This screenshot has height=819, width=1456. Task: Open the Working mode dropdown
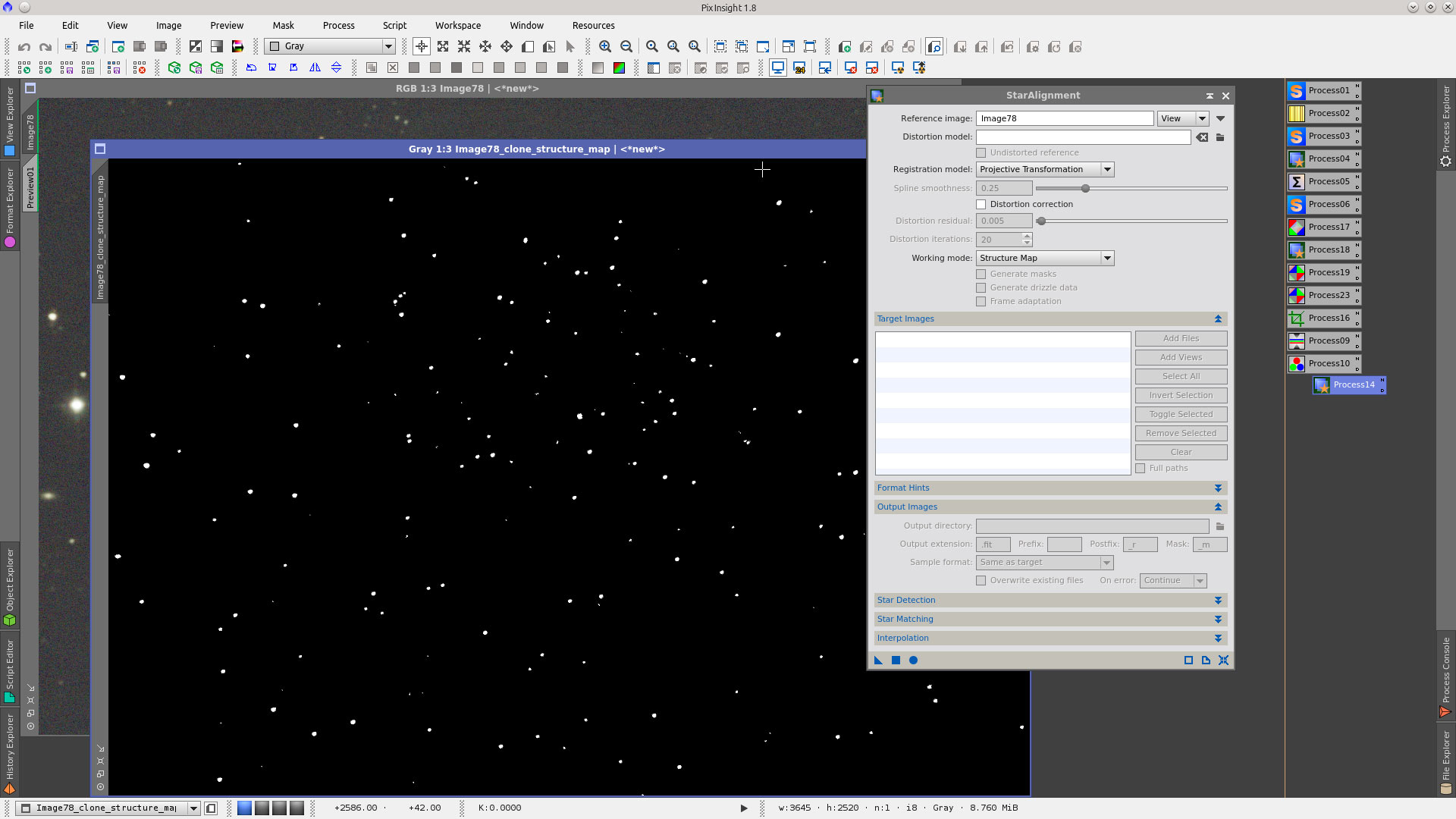click(x=1045, y=259)
